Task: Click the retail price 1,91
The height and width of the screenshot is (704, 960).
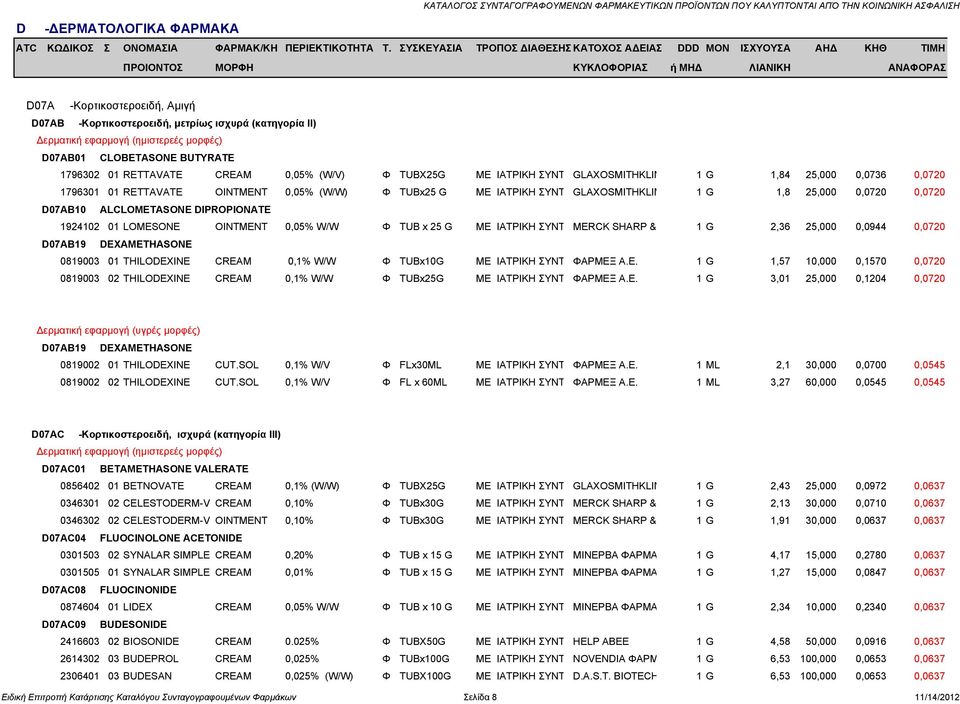Action: pyautogui.click(x=780, y=521)
